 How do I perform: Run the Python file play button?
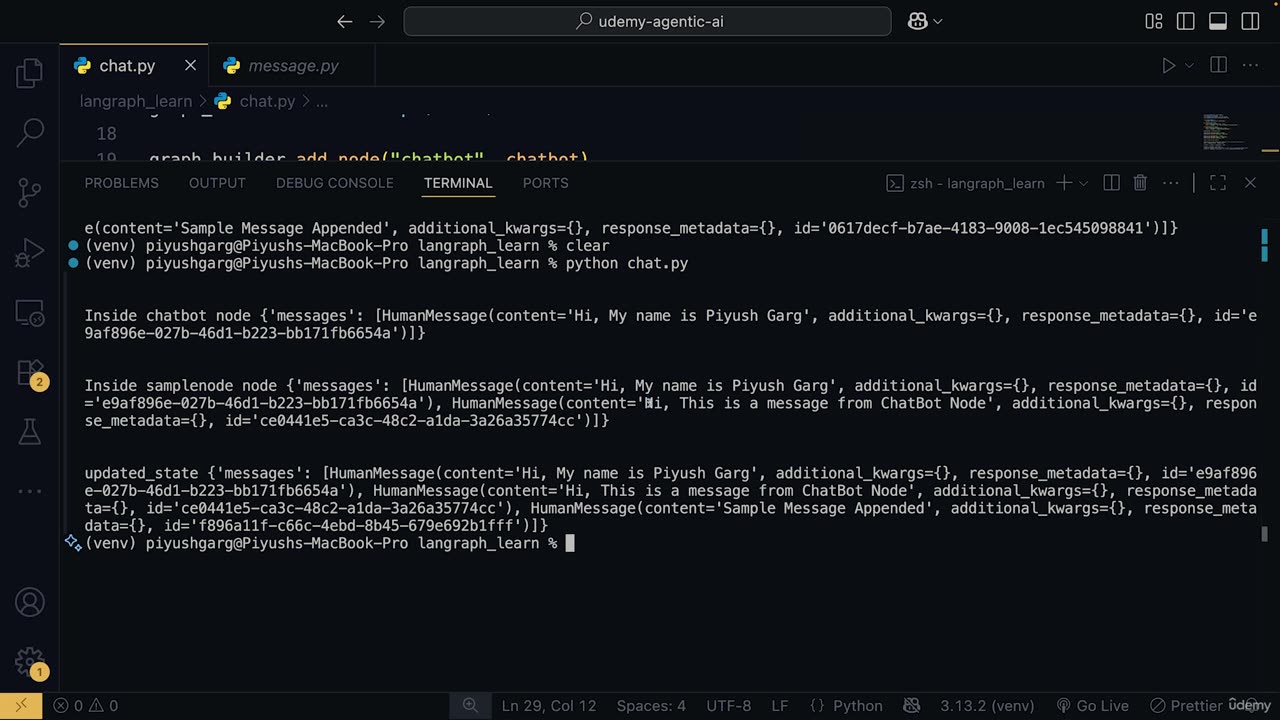[x=1168, y=65]
